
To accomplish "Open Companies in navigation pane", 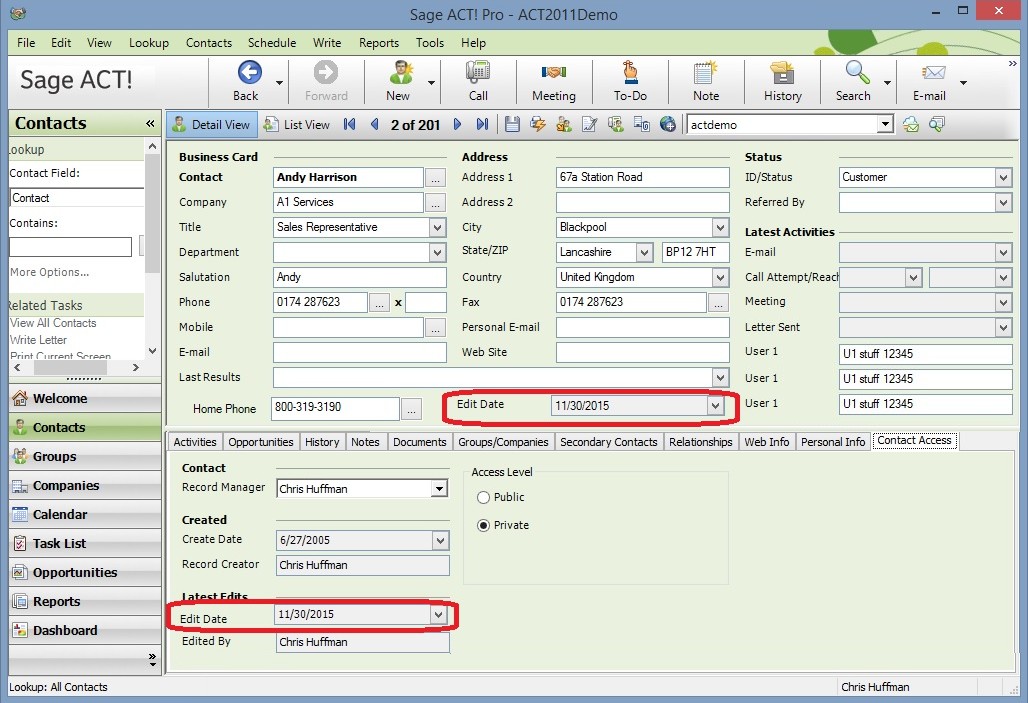I will (85, 485).
